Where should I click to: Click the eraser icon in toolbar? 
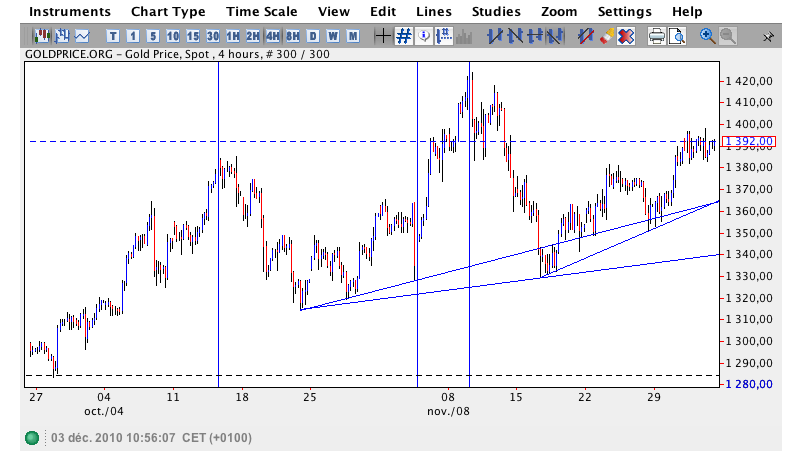[606, 36]
